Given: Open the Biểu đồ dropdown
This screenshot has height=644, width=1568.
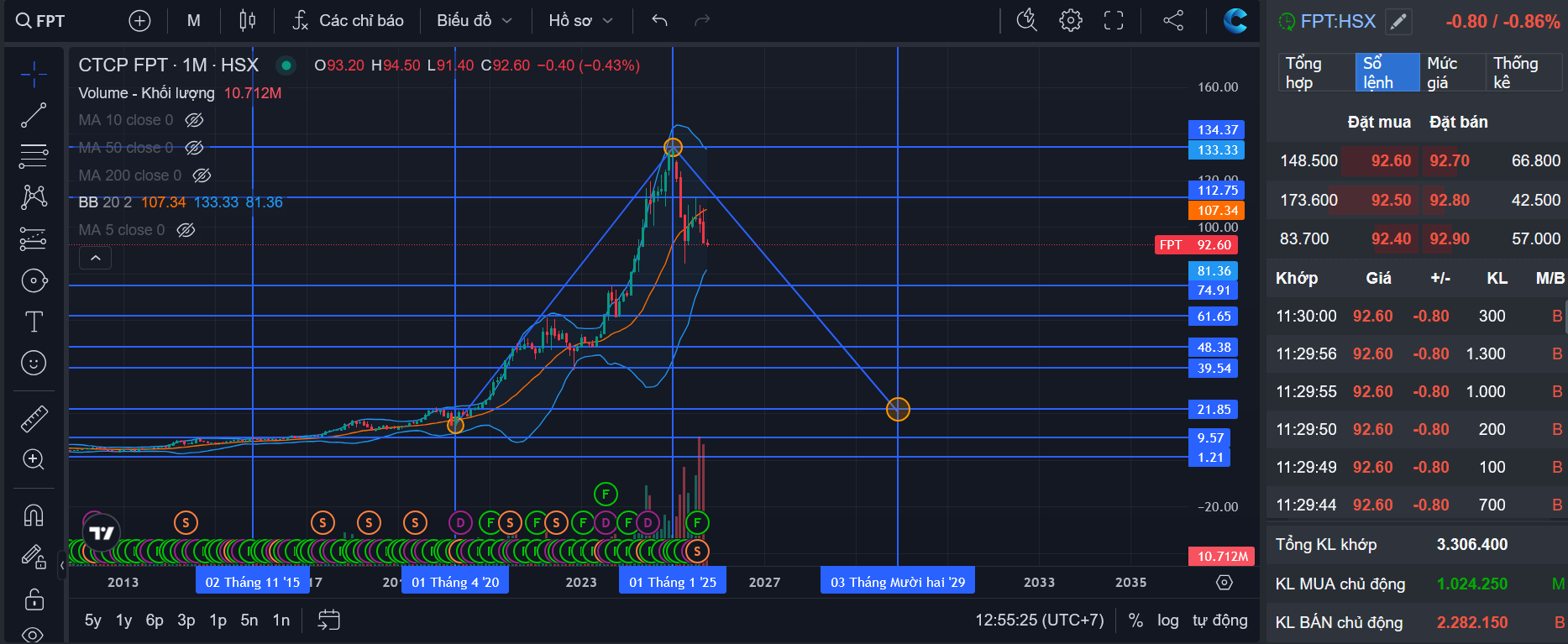Looking at the screenshot, I should point(475,21).
